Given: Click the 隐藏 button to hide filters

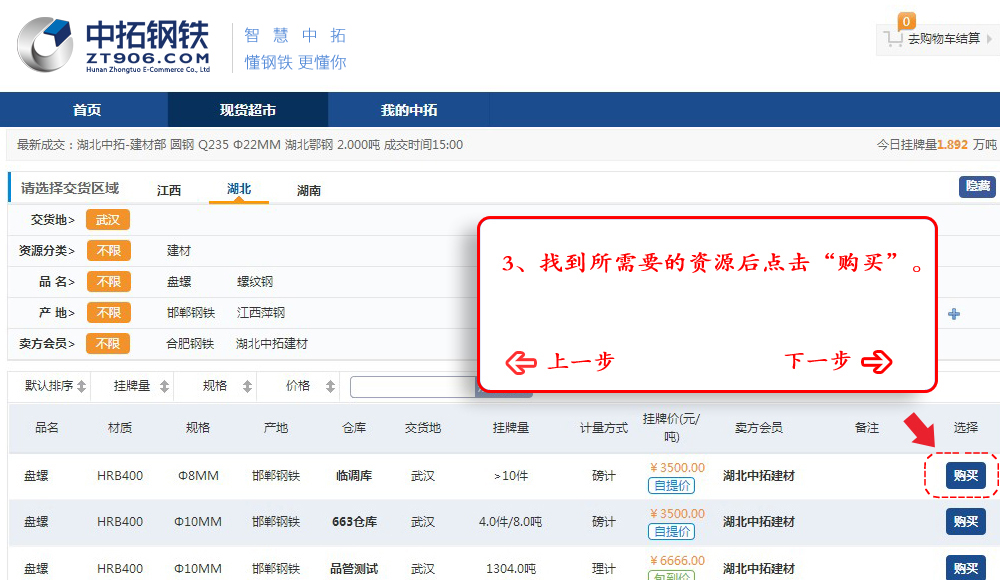Looking at the screenshot, I should click(977, 186).
